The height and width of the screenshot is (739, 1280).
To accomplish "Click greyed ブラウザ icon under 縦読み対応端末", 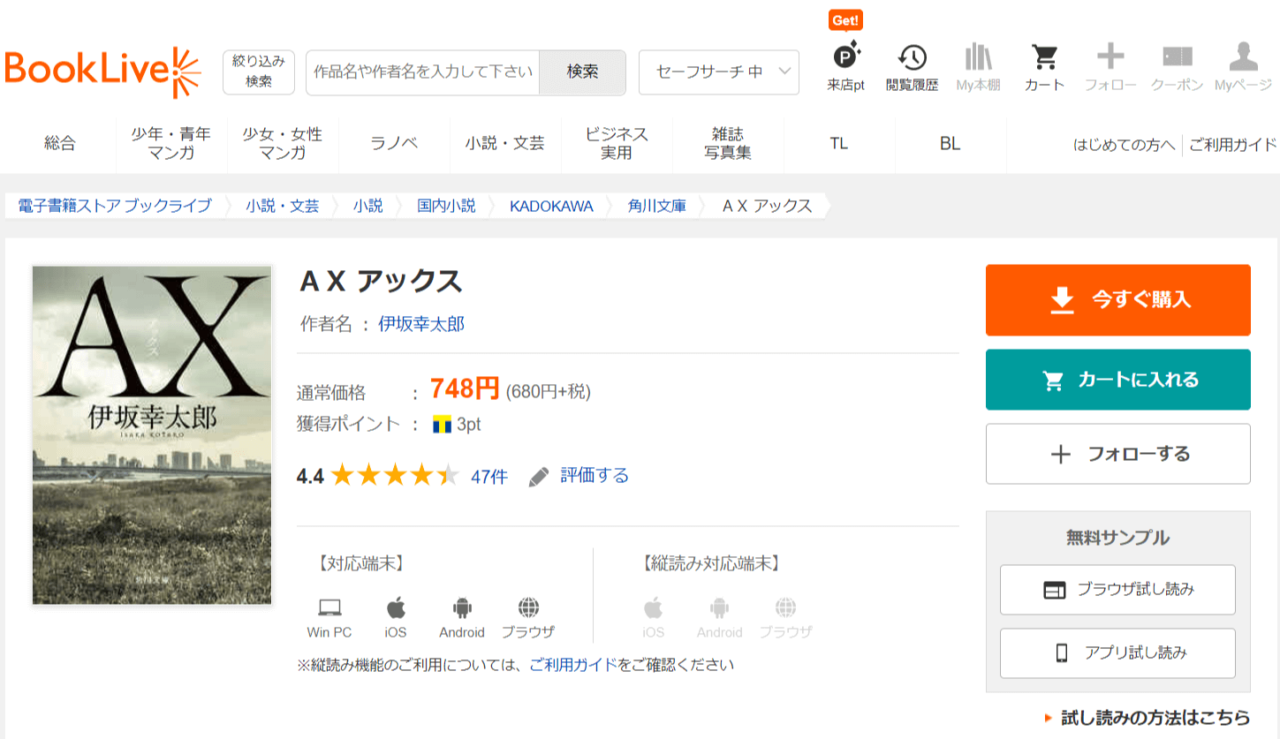I will click(x=786, y=607).
